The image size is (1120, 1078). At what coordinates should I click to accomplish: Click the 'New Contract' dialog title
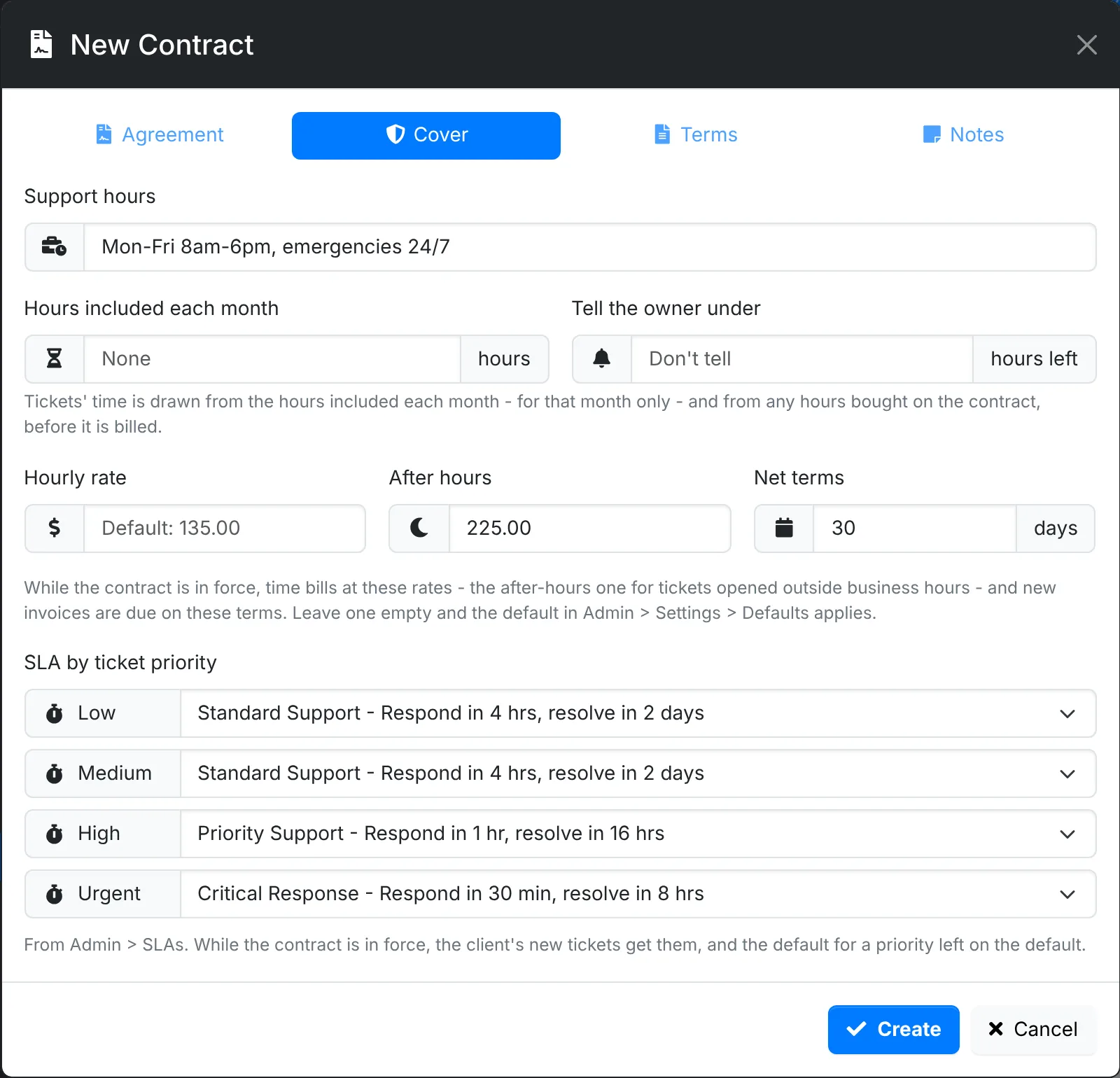(x=162, y=45)
